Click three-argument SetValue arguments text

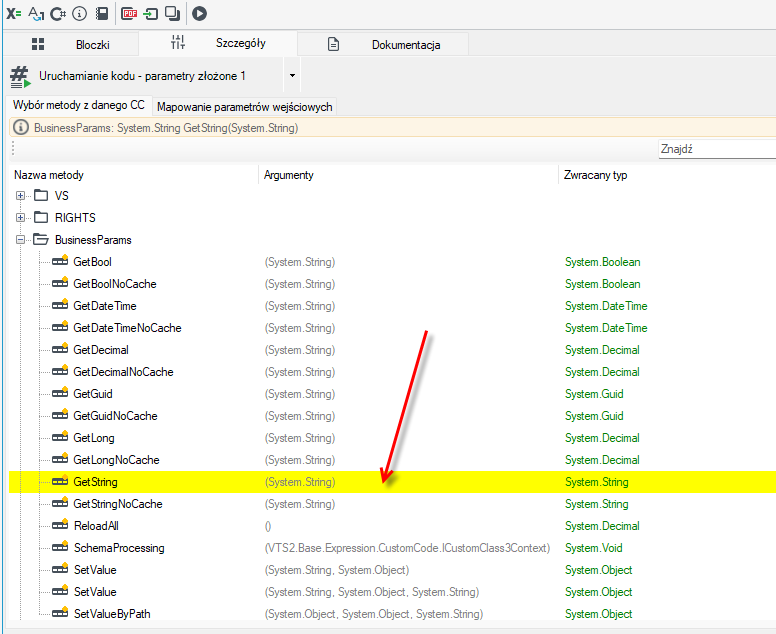pyautogui.click(x=372, y=592)
